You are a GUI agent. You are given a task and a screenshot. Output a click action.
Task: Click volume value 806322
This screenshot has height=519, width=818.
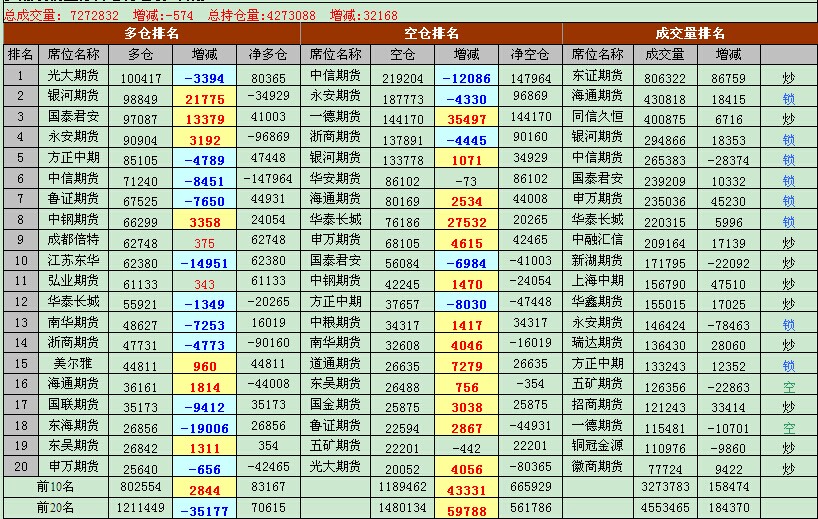(x=665, y=78)
